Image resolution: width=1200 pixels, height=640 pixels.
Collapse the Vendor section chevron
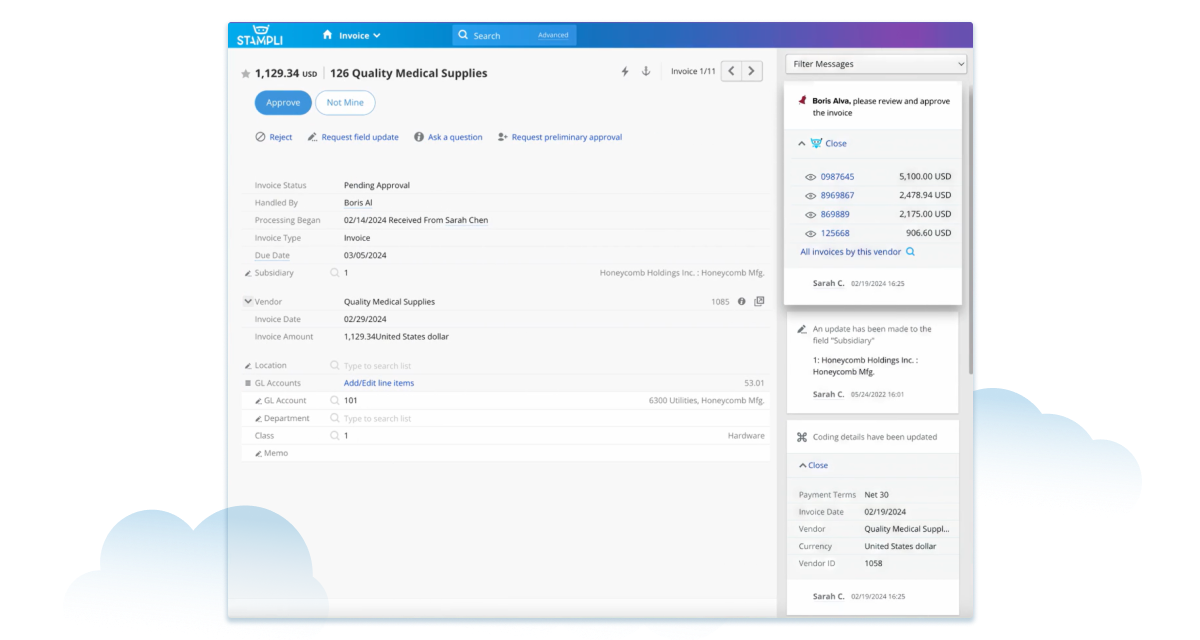tap(247, 301)
